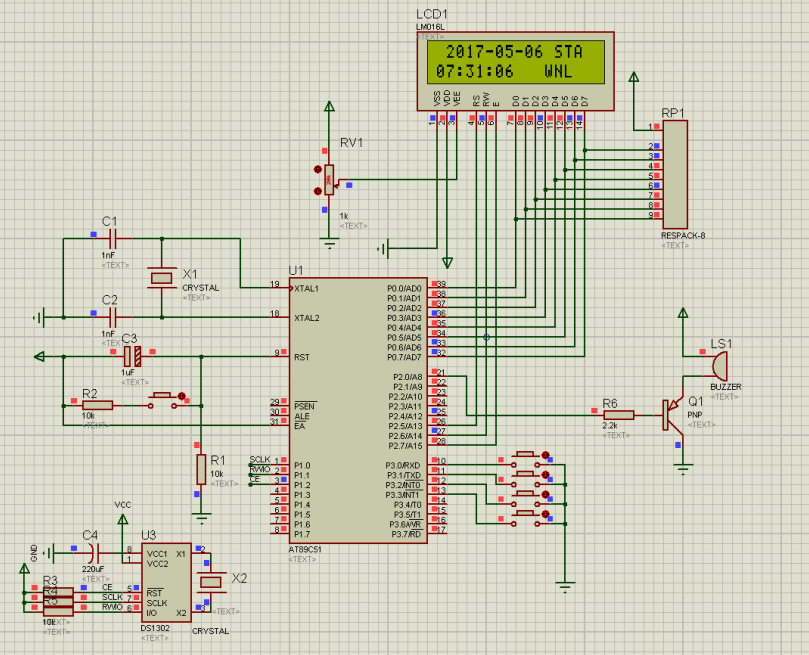Select the 10k resistor R1
Screen dimensions: 809x655
click(201, 469)
